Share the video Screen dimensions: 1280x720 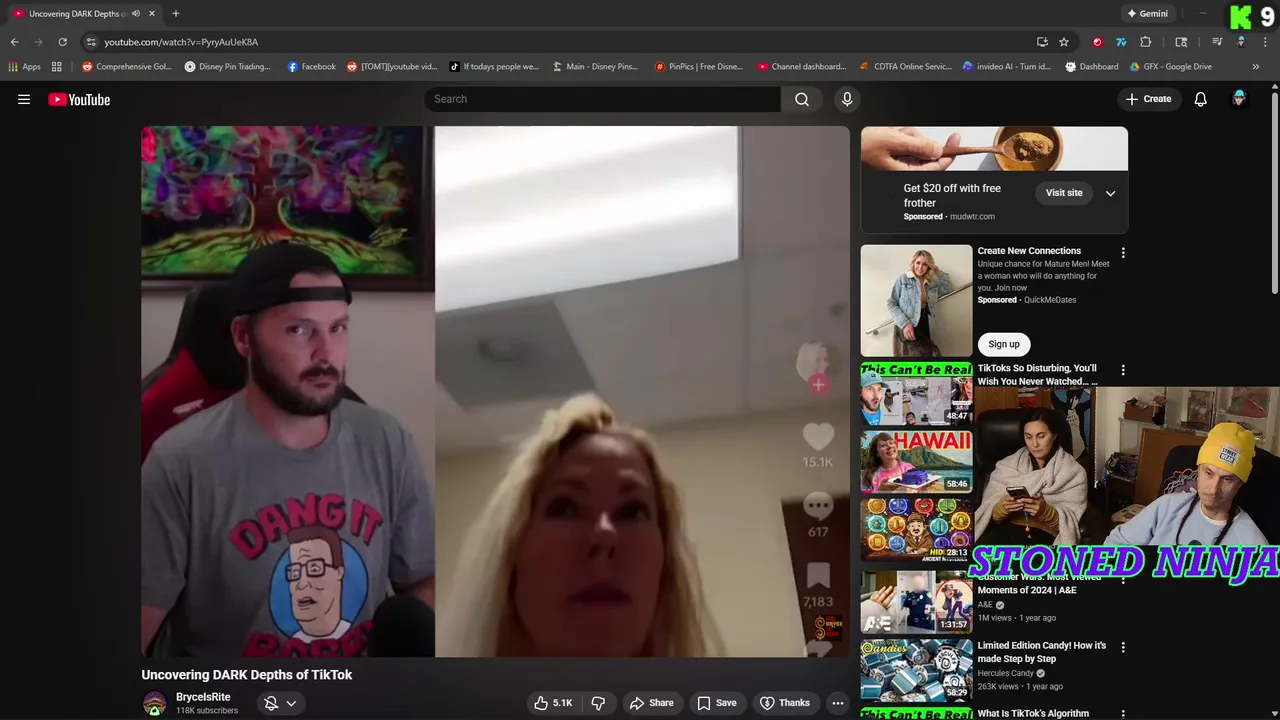(651, 703)
